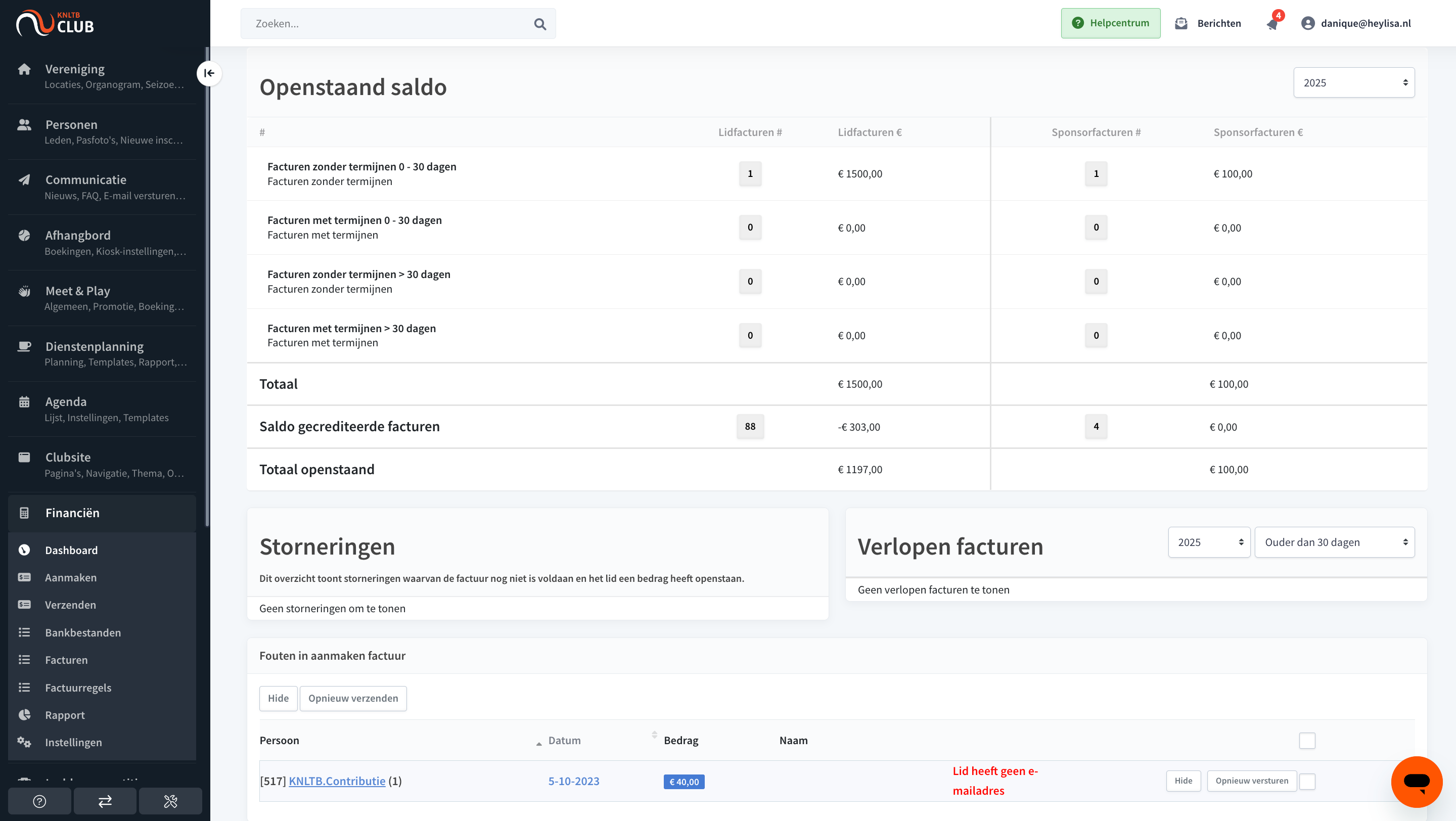1456x821 pixels.
Task: Click the Afhangbord ball icon
Action: coord(24,235)
